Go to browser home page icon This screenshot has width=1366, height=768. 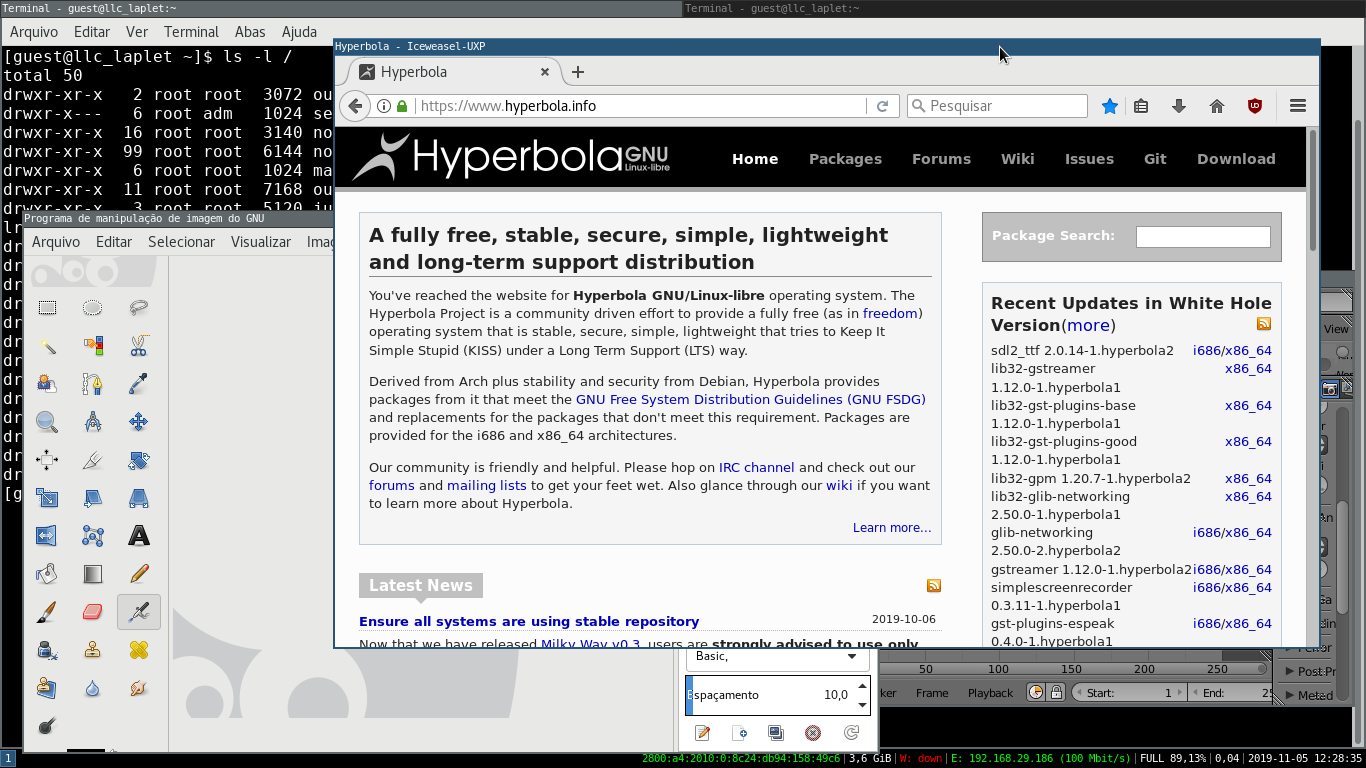coord(1217,106)
